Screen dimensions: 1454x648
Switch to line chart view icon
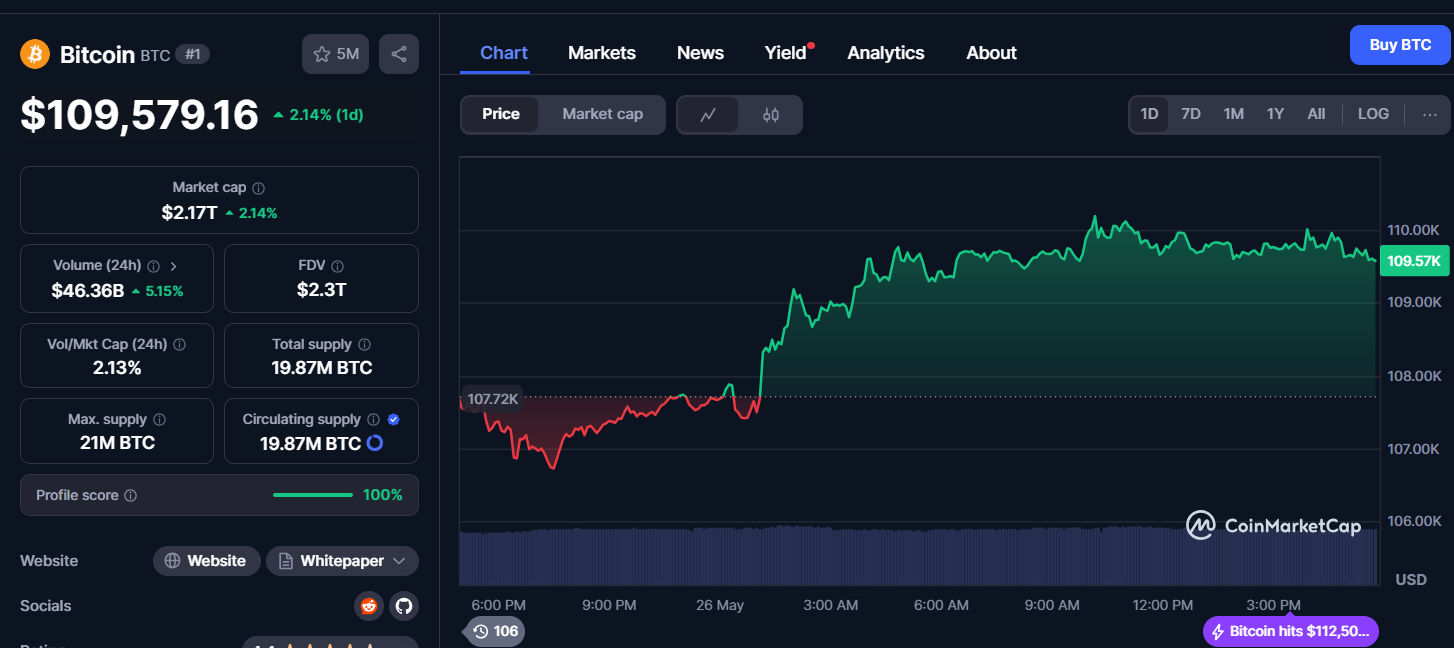pyautogui.click(x=708, y=115)
